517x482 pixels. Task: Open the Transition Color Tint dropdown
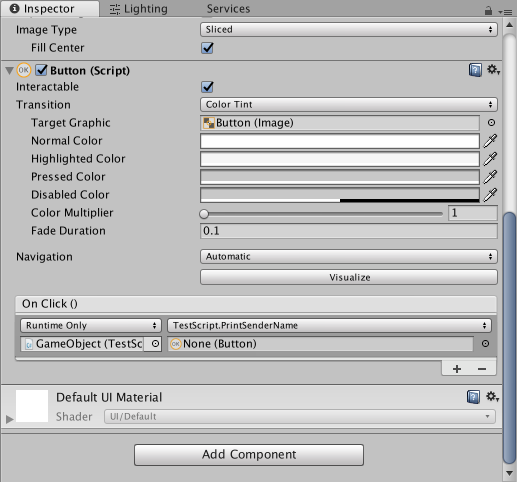click(x=349, y=104)
